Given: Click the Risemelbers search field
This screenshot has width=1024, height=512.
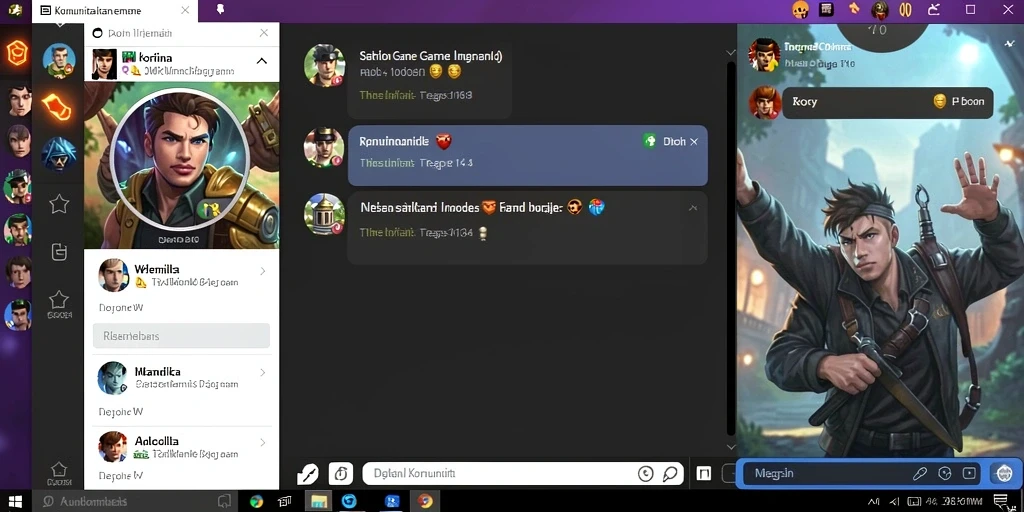Looking at the screenshot, I should (x=182, y=336).
